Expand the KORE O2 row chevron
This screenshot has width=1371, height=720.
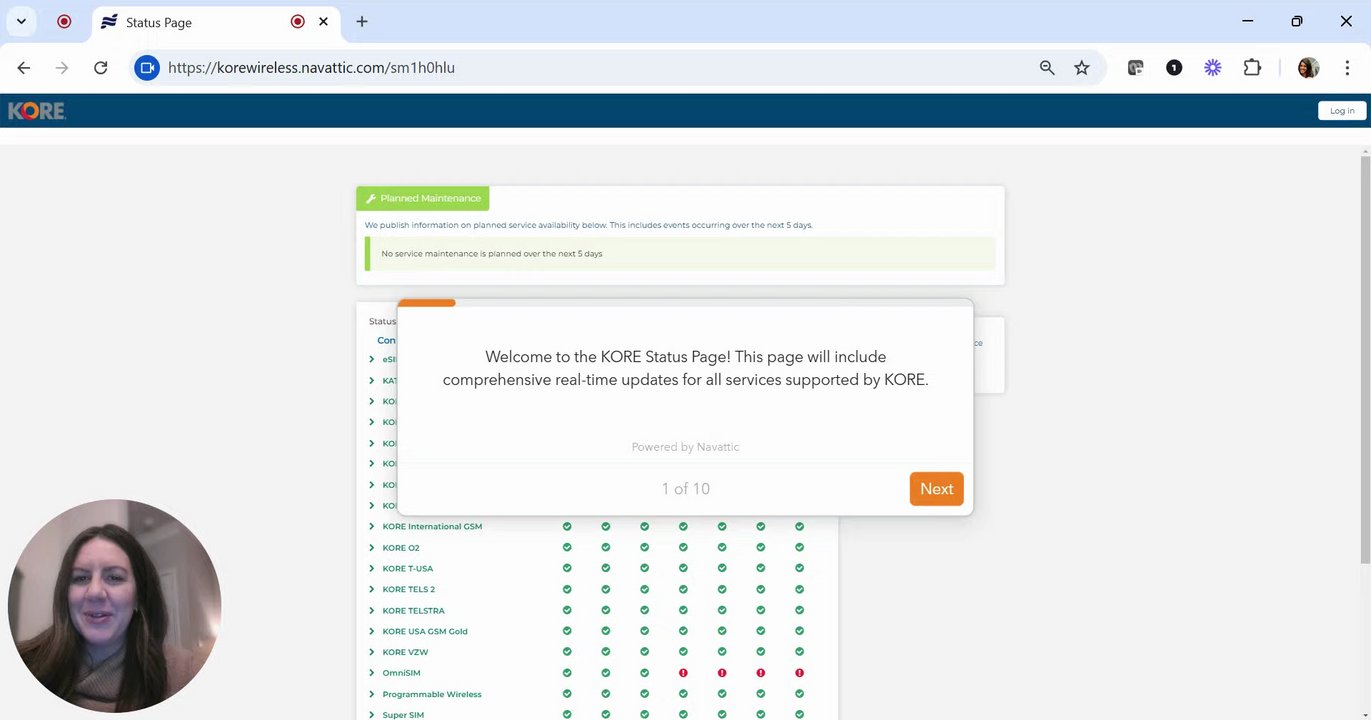[372, 547]
